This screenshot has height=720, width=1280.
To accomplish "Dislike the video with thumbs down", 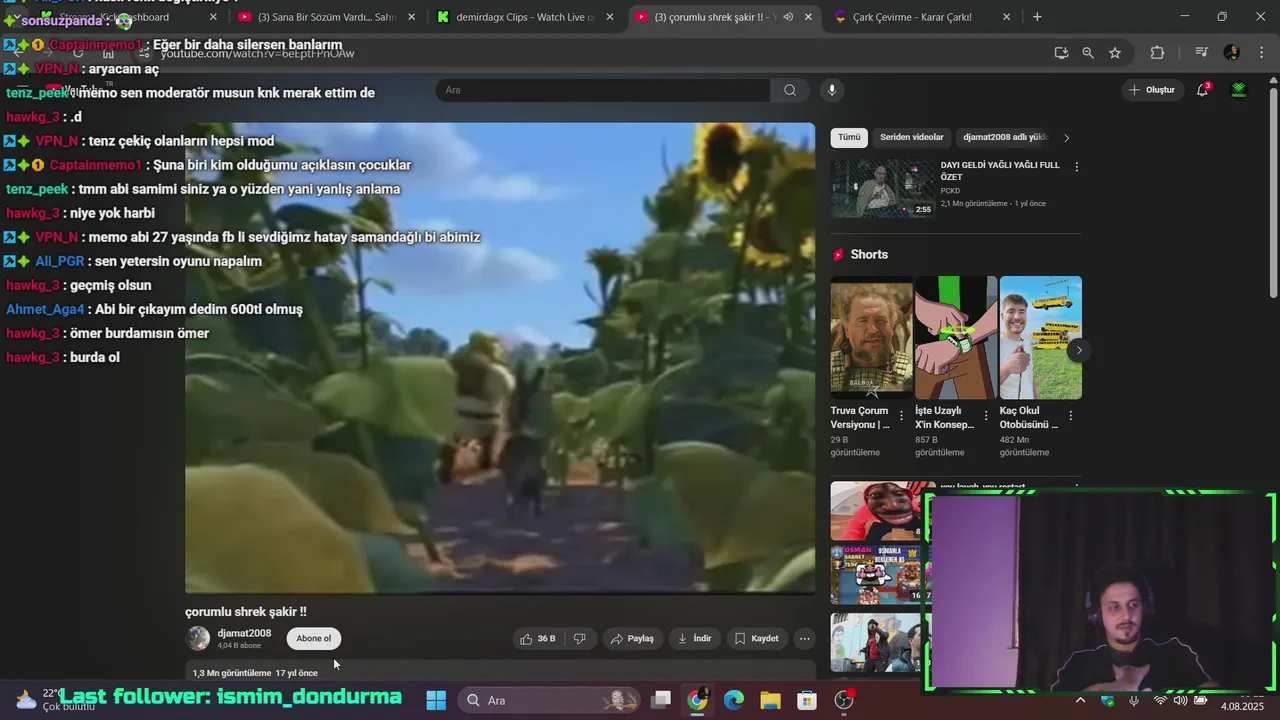I will (x=579, y=638).
